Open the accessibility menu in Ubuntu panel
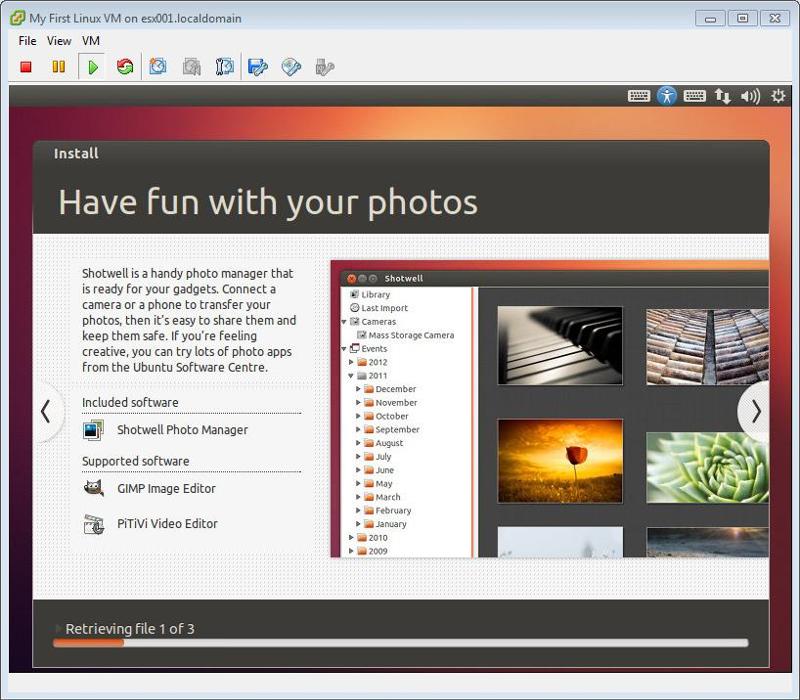Image resolution: width=800 pixels, height=700 pixels. click(667, 96)
